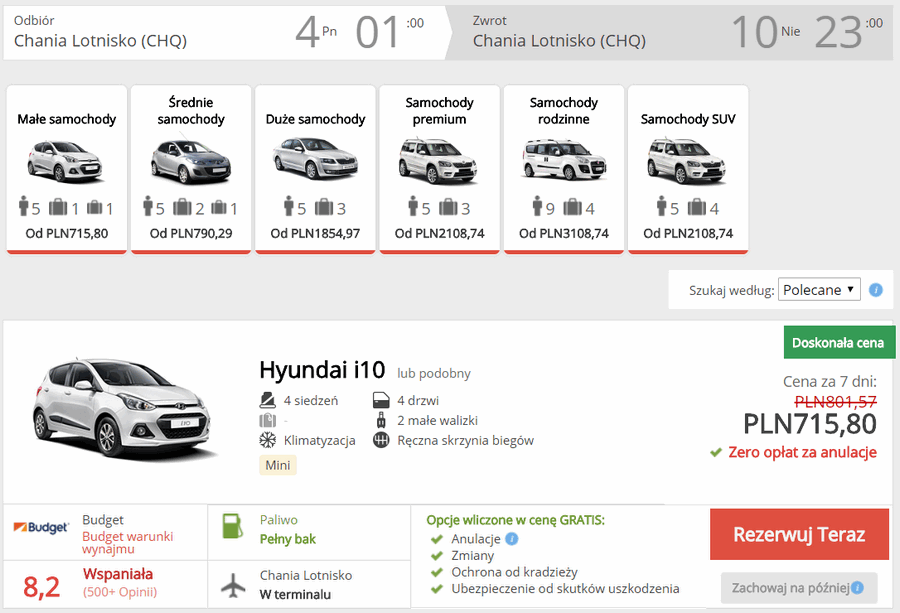Click the 500+ Opinii reviews link

click(118, 593)
